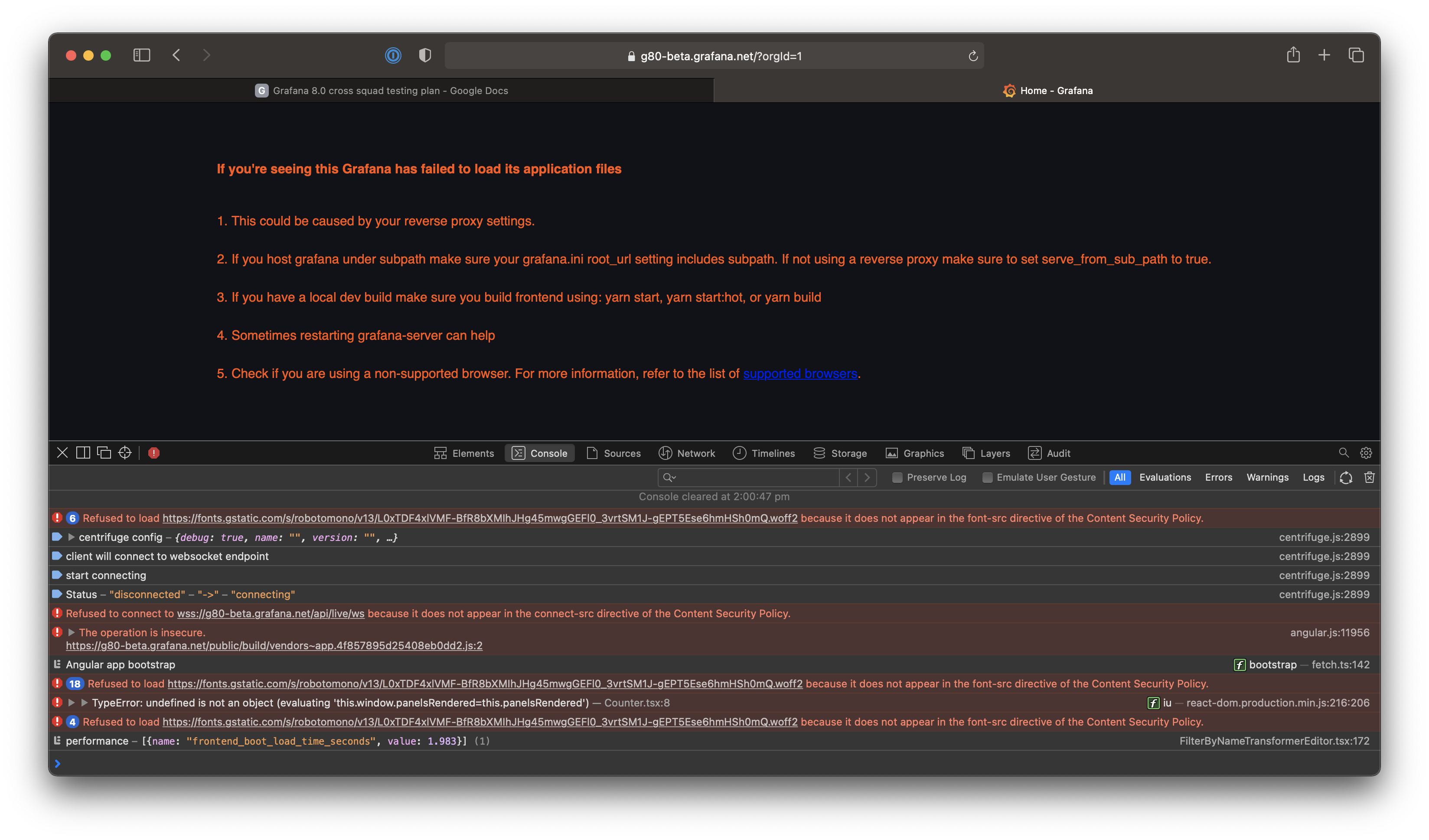Click the console prompt input line
1429x840 pixels.
point(714,763)
